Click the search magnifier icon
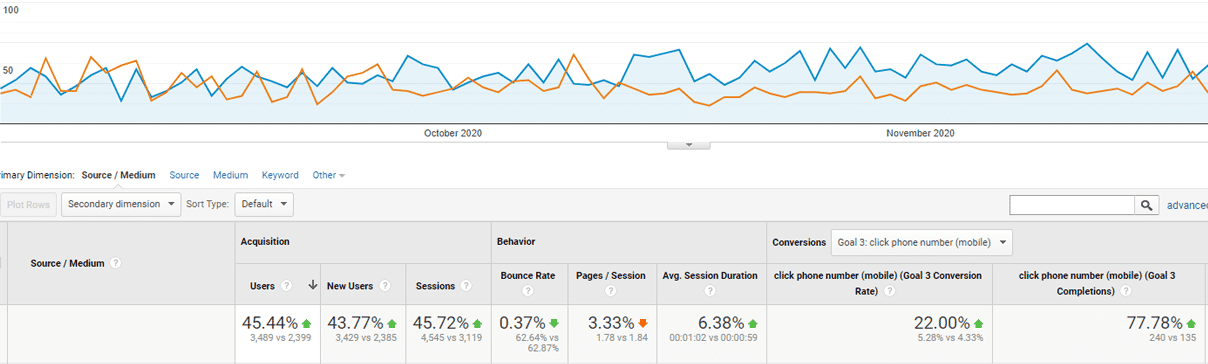The height and width of the screenshot is (364, 1208). pos(1146,205)
